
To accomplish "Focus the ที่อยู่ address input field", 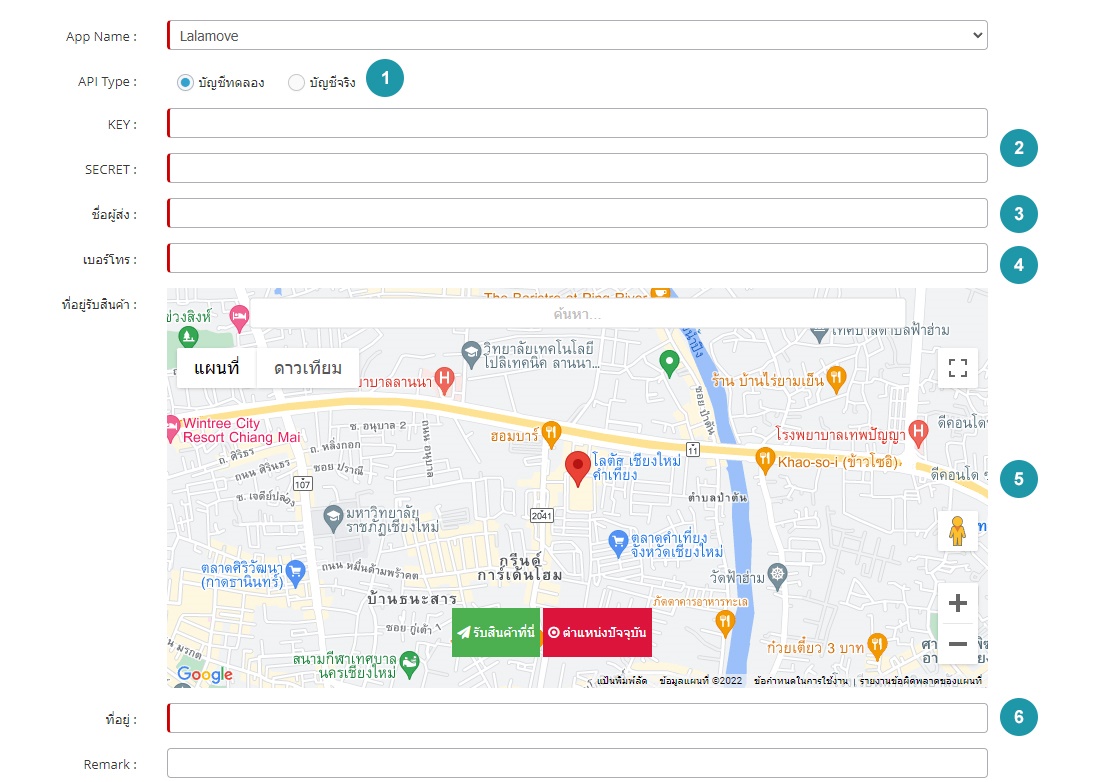I will [x=577, y=718].
